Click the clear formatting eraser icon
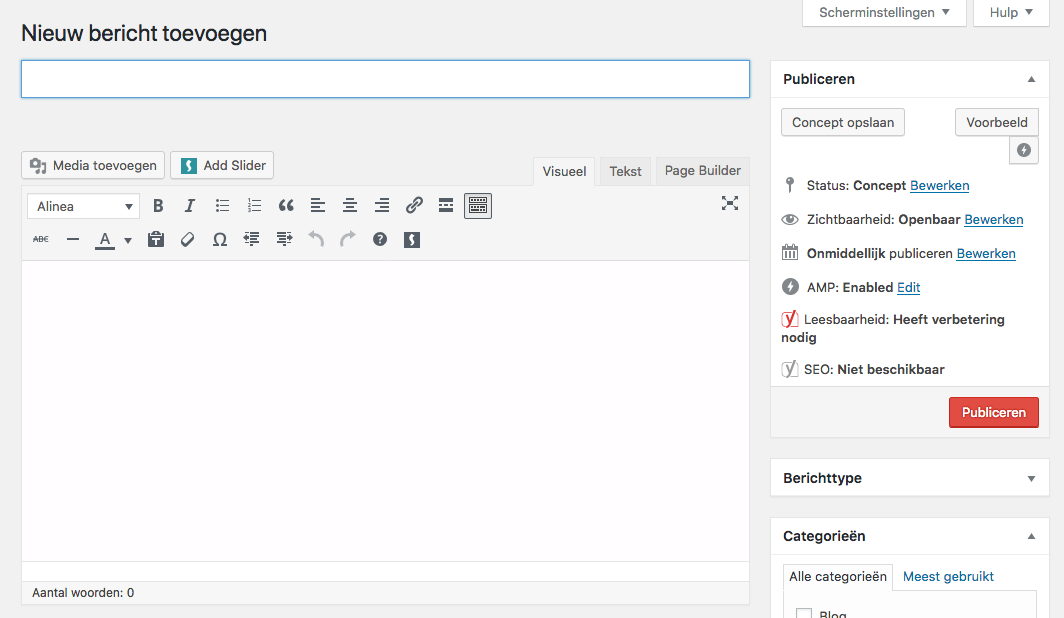 tap(188, 240)
